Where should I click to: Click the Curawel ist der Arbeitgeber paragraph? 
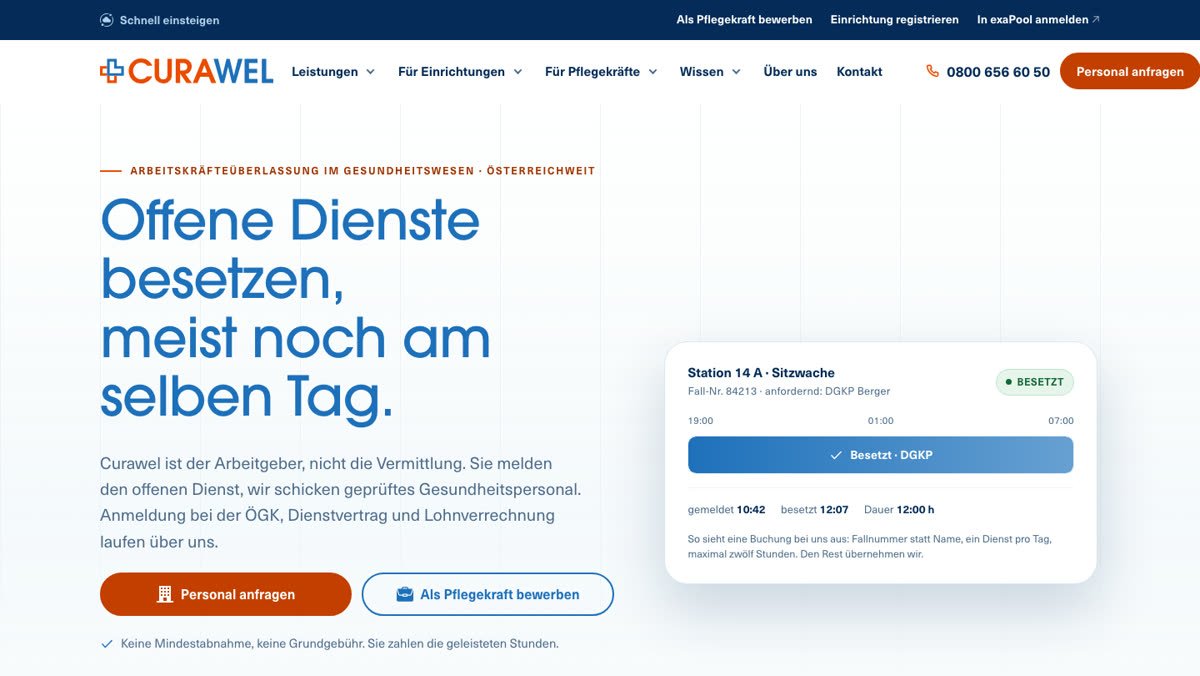click(340, 503)
